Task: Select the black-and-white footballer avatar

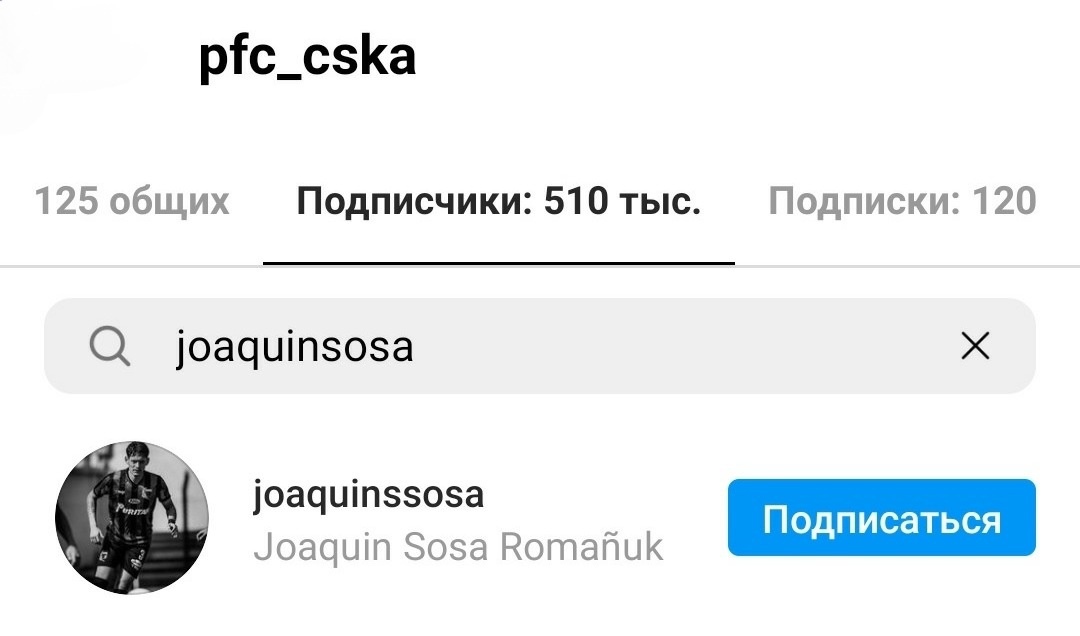Action: 132,518
